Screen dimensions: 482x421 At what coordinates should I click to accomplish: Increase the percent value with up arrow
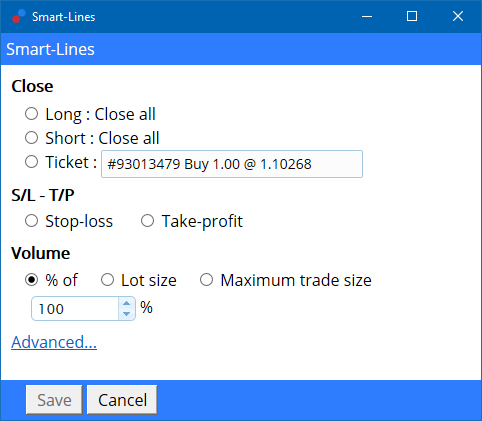(126, 303)
